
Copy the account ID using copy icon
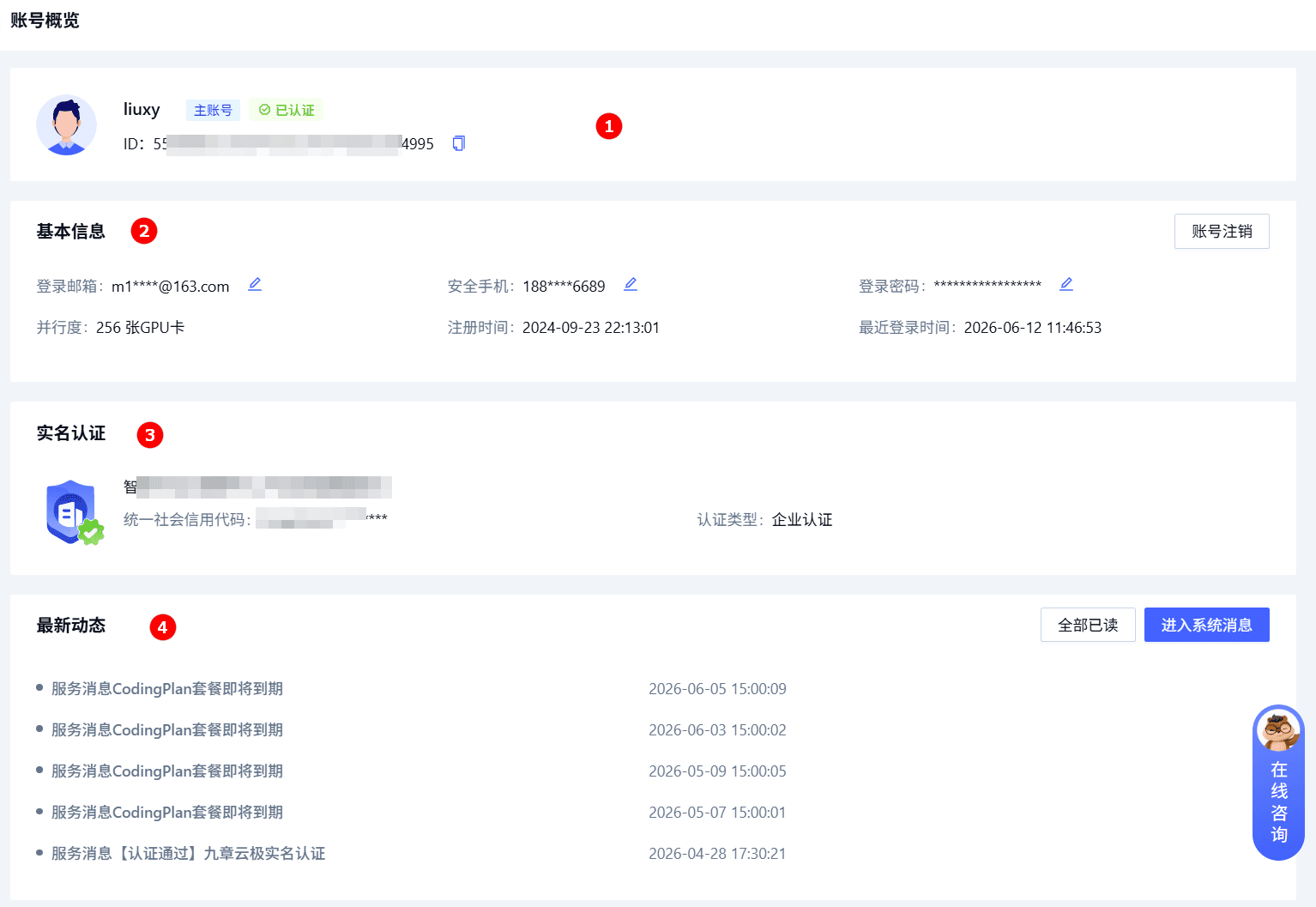[x=459, y=143]
